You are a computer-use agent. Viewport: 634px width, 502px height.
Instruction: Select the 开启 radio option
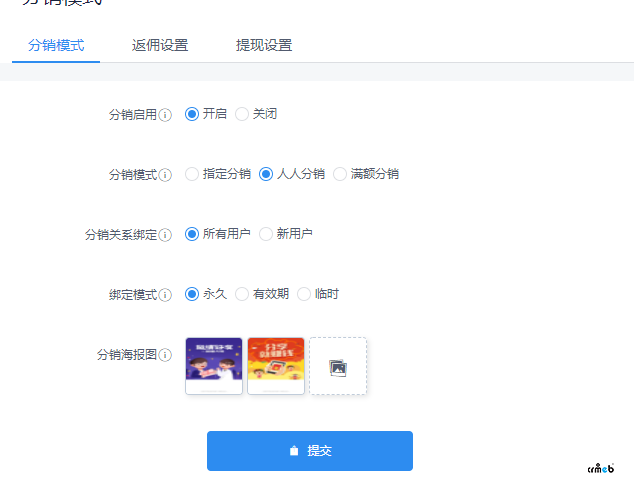click(x=192, y=114)
